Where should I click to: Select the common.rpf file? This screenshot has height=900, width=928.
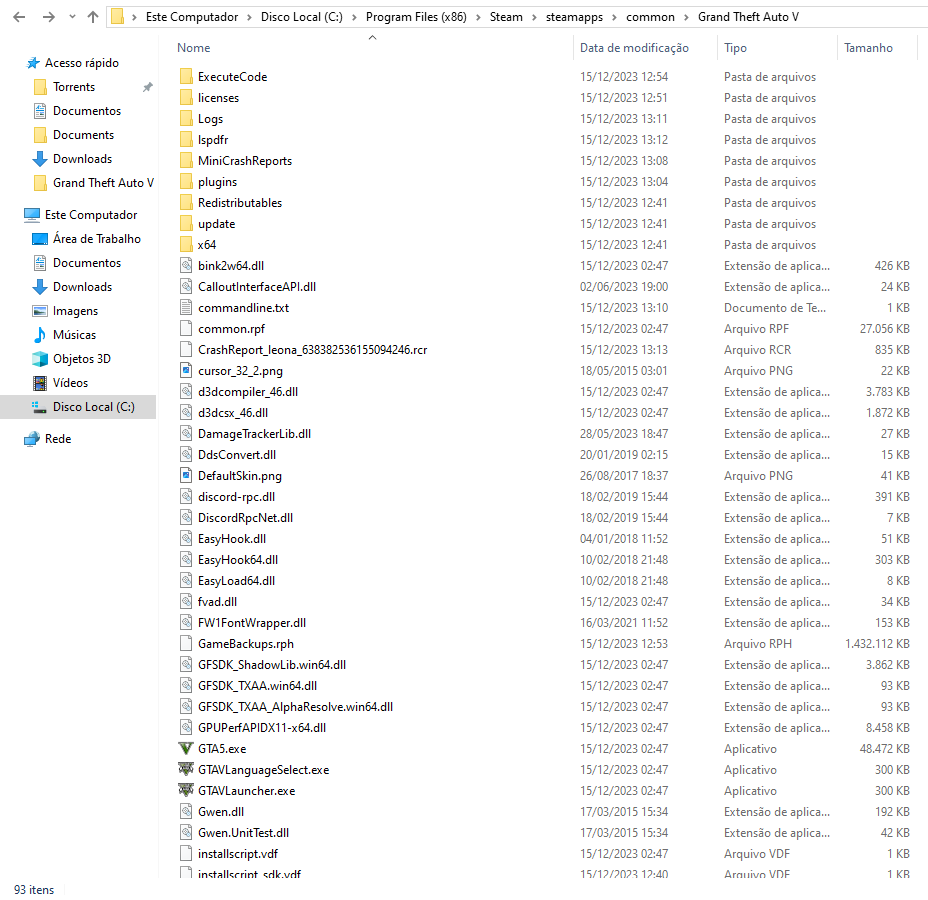[231, 329]
